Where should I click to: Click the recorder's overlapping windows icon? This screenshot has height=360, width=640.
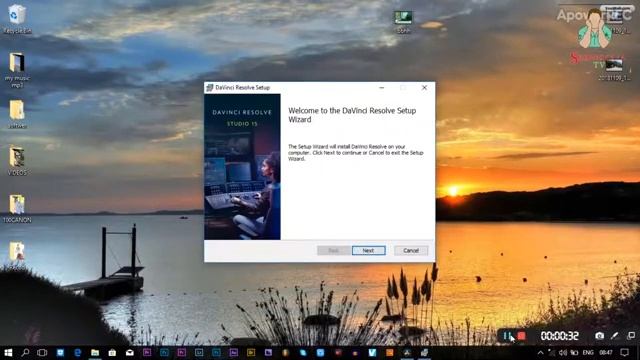631,336
